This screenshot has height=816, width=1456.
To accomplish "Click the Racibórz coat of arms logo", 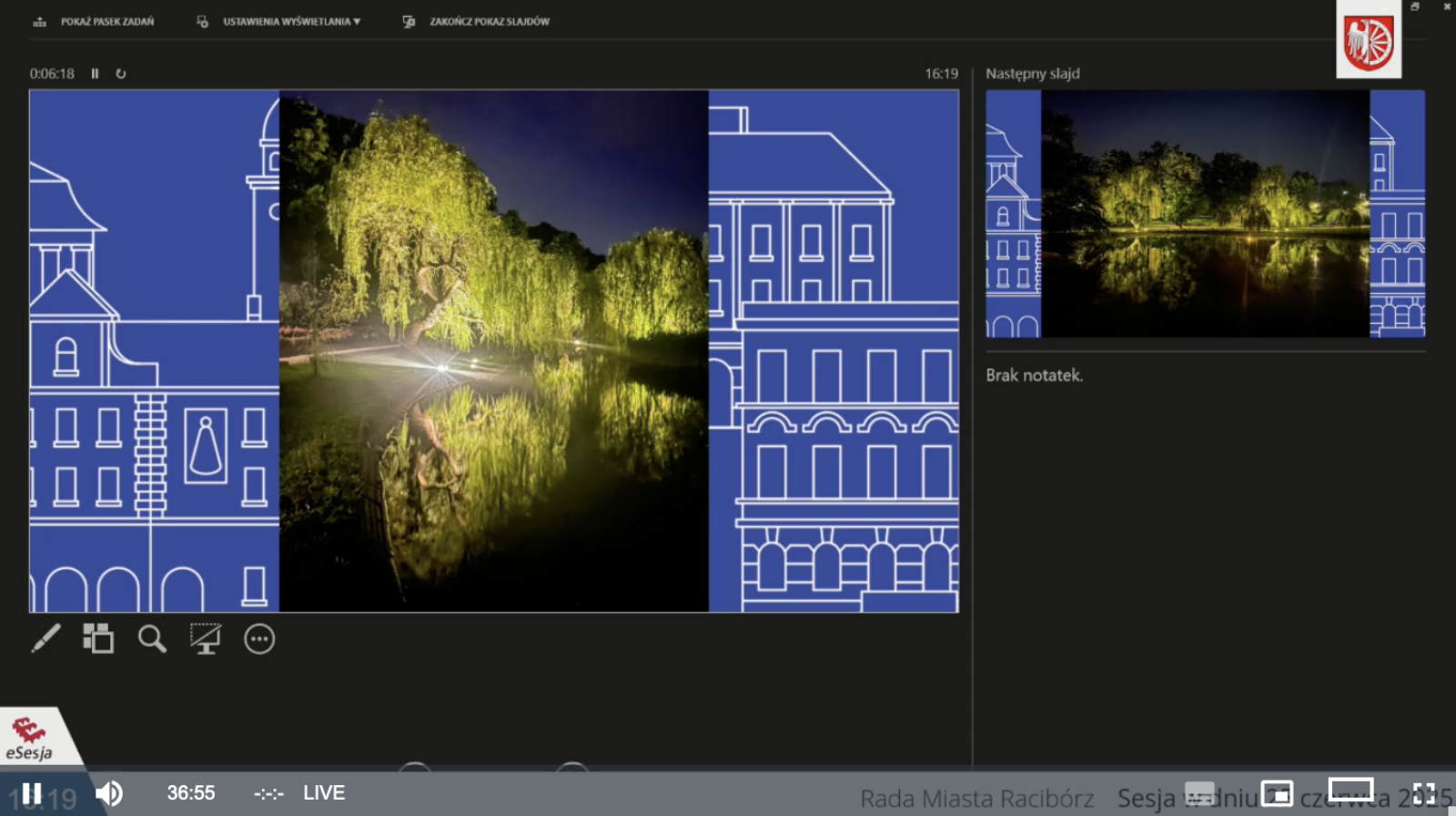I will coord(1368,42).
